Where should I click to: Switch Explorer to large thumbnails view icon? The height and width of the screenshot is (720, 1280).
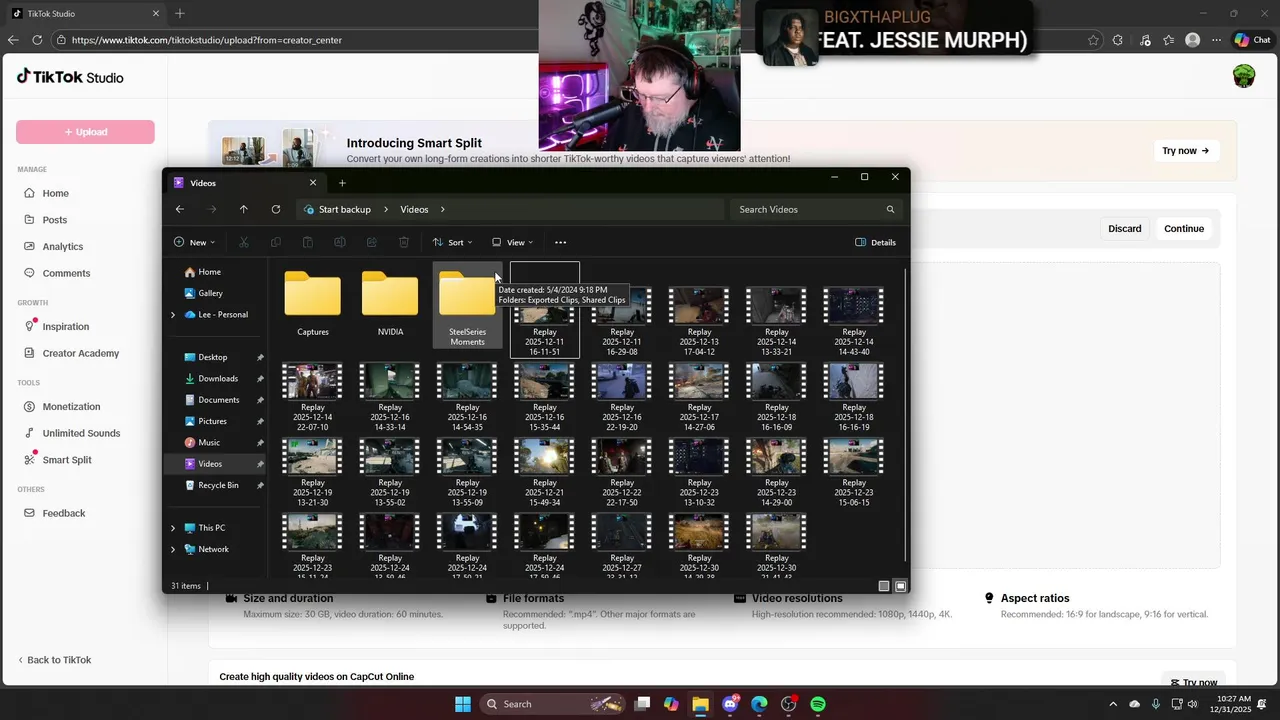tap(901, 586)
